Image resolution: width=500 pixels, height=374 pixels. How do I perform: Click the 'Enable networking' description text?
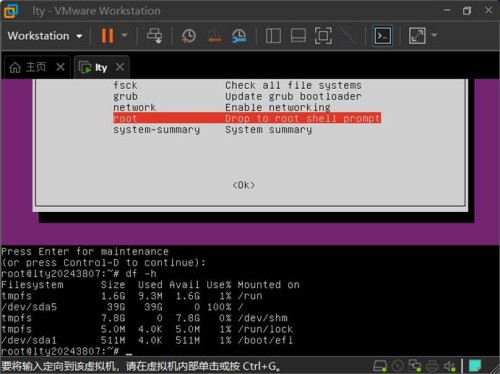[x=278, y=107]
